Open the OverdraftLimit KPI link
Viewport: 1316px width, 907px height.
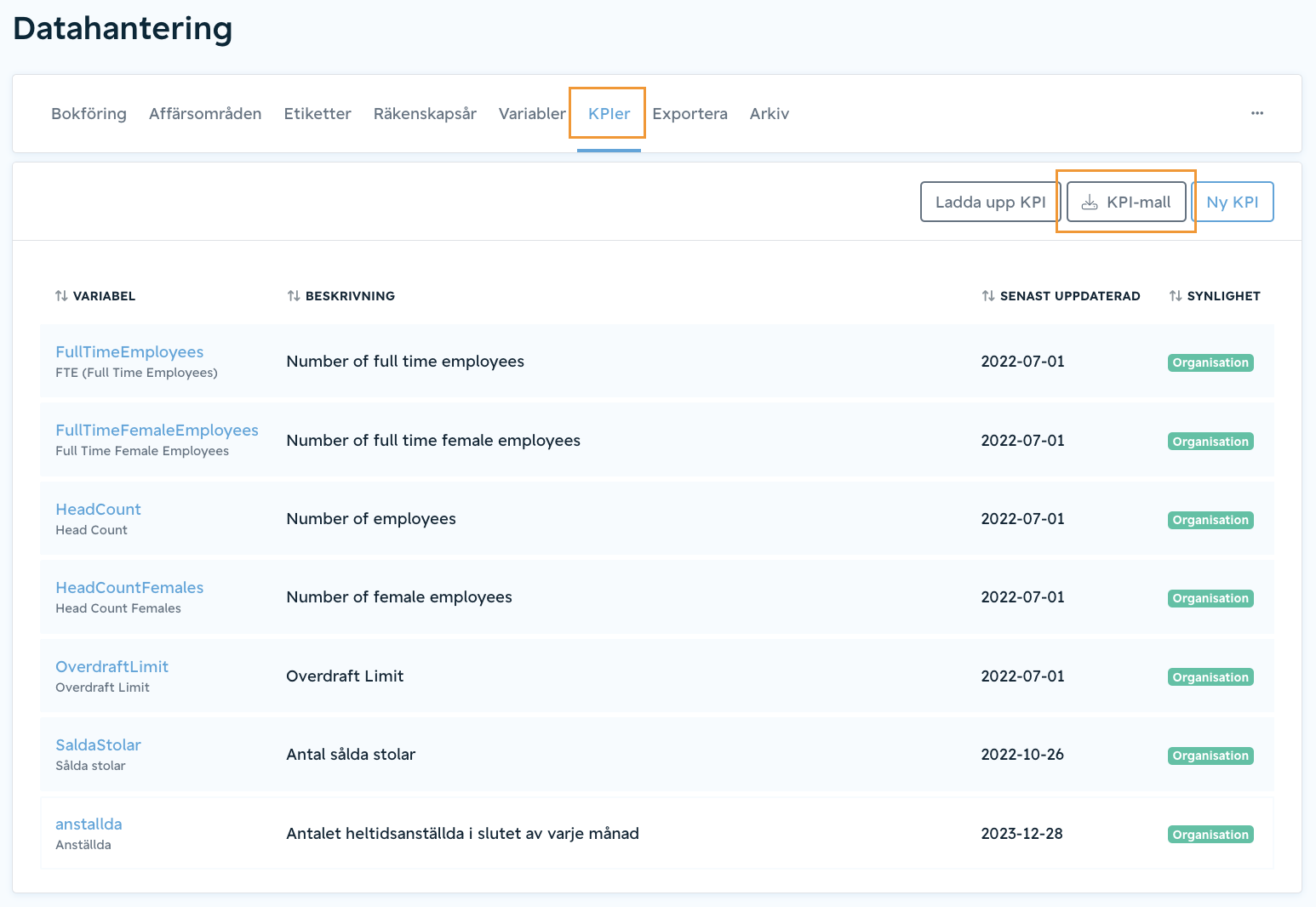[112, 667]
